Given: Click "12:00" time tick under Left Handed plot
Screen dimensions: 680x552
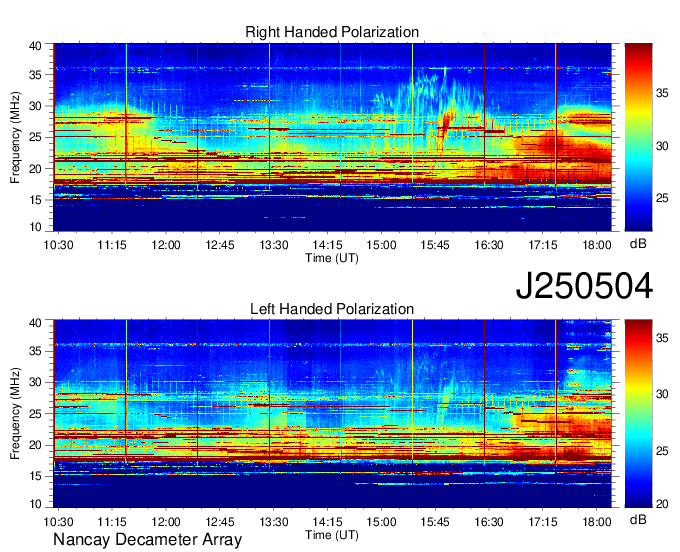Looking at the screenshot, I should click(166, 522).
